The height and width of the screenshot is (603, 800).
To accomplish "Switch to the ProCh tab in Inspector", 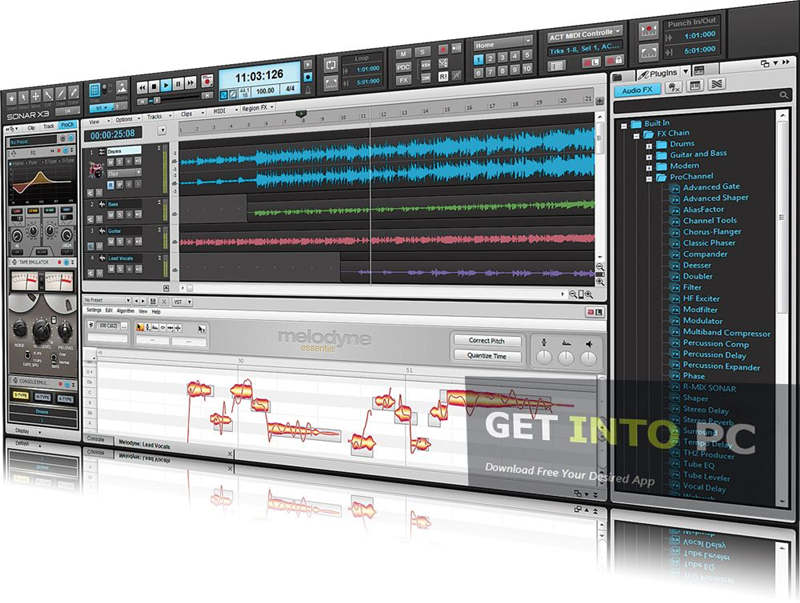I will pos(67,125).
